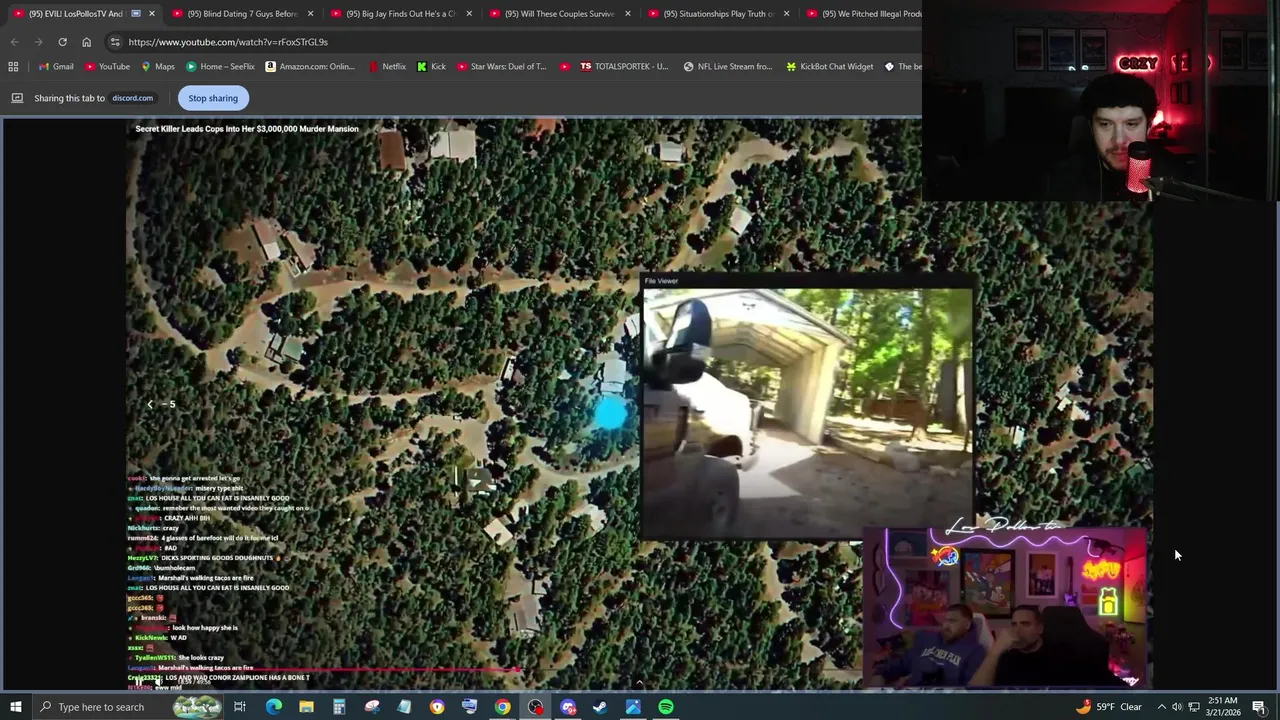Screen dimensions: 1280x720
Task: Open Task View on the taskbar
Action: (240, 707)
